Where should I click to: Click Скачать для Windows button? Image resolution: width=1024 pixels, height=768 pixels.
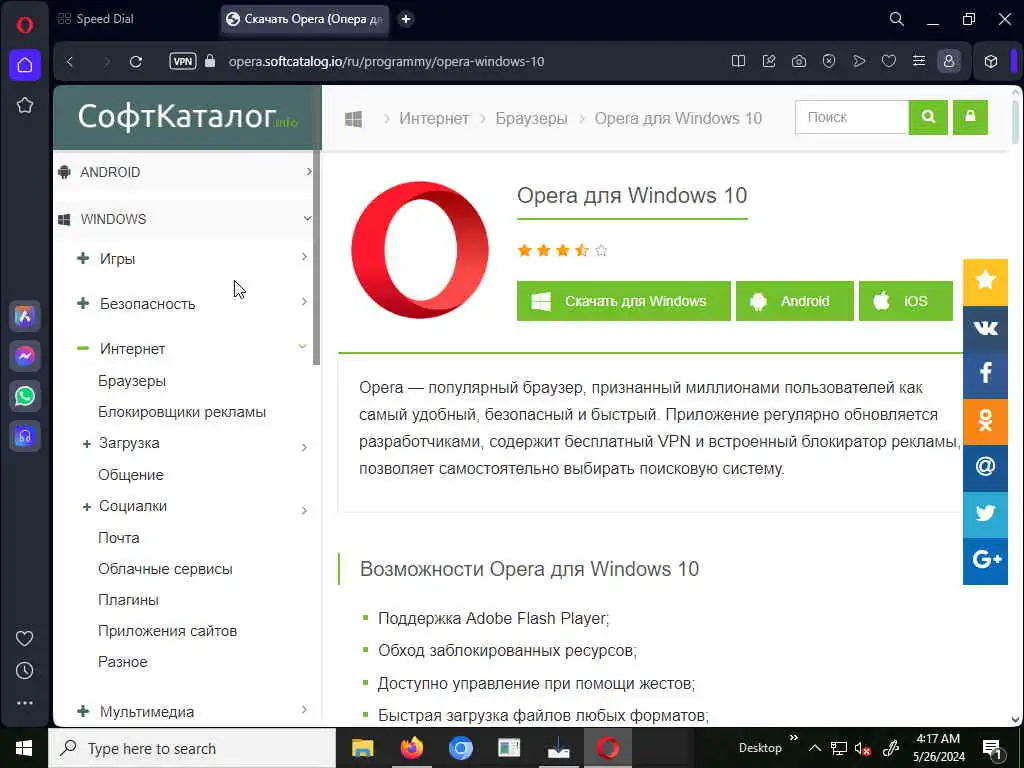[624, 301]
